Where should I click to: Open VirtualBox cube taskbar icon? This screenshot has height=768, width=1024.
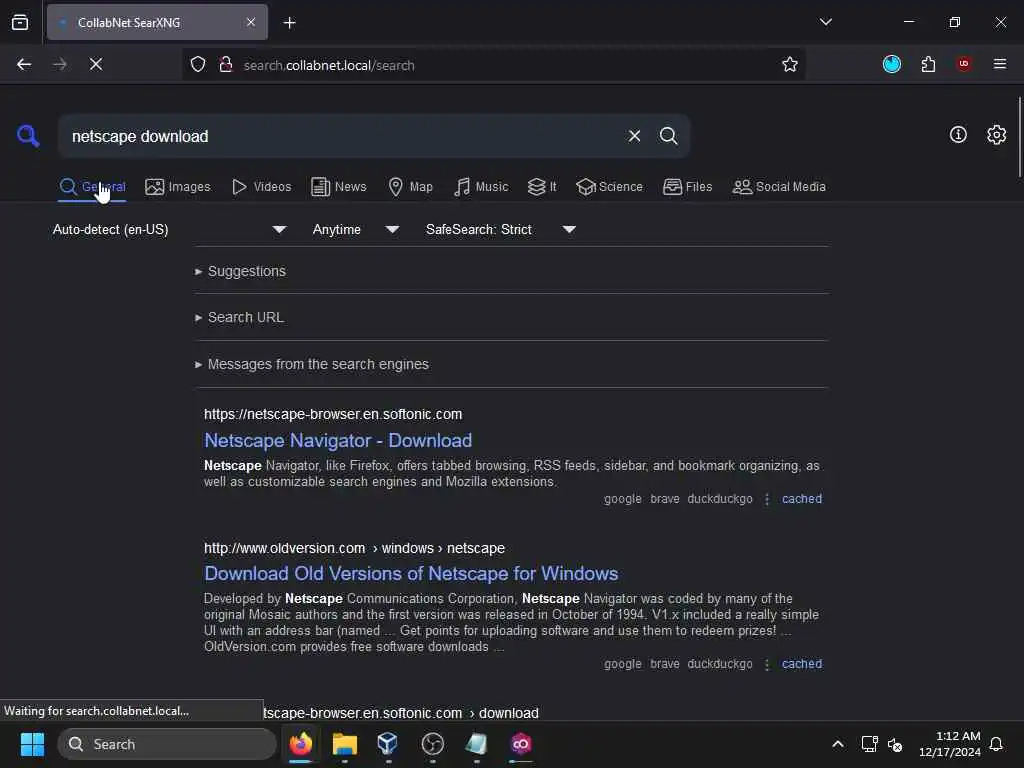[388, 744]
